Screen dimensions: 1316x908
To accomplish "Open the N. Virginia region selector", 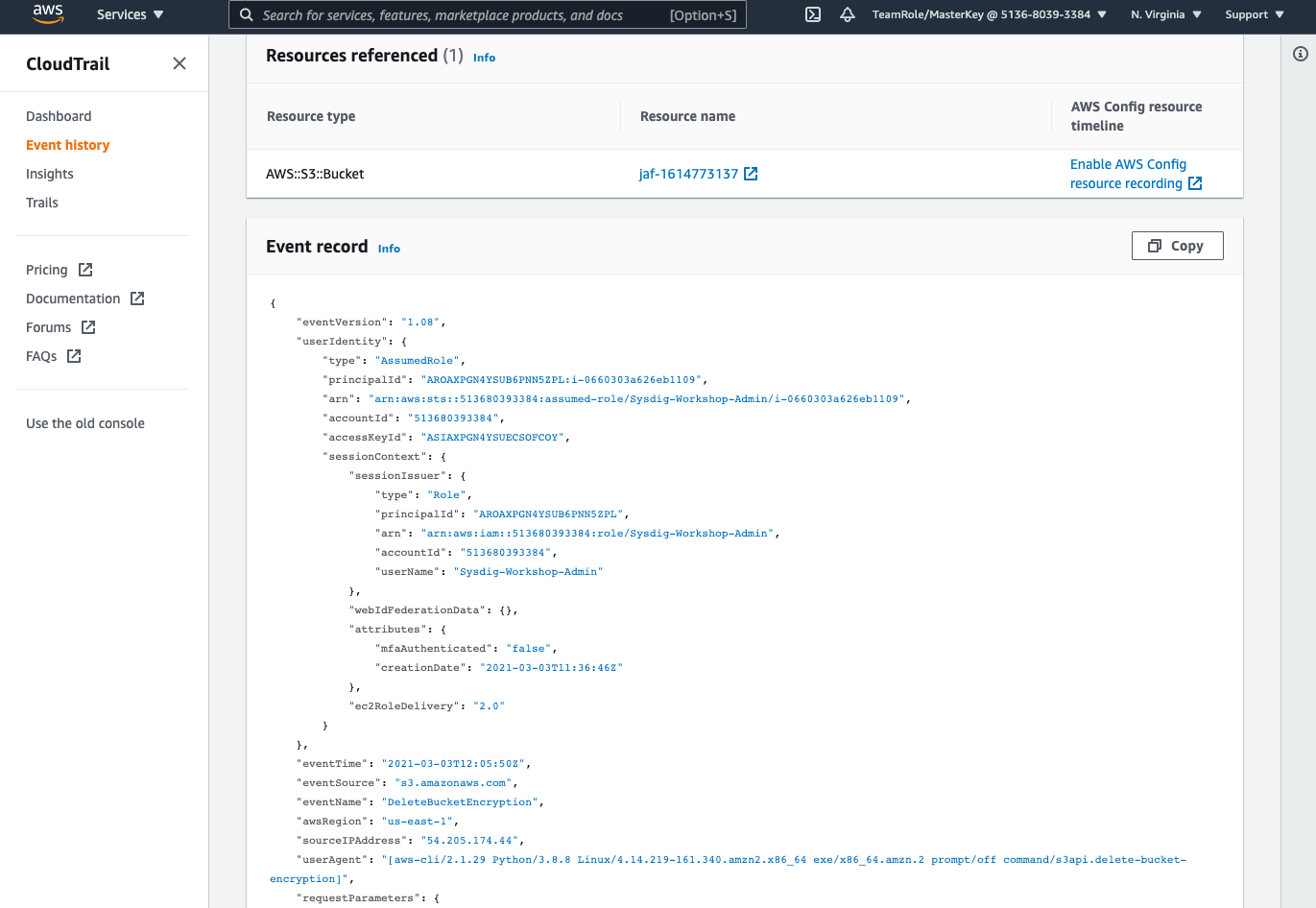I will point(1166,14).
